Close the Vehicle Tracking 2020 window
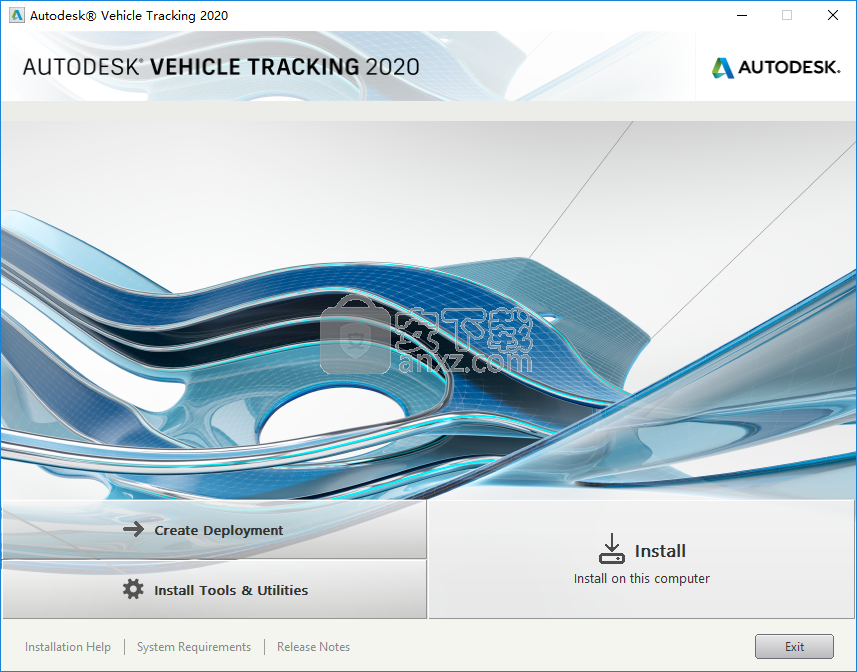Screen dimensions: 857x672 (832, 15)
